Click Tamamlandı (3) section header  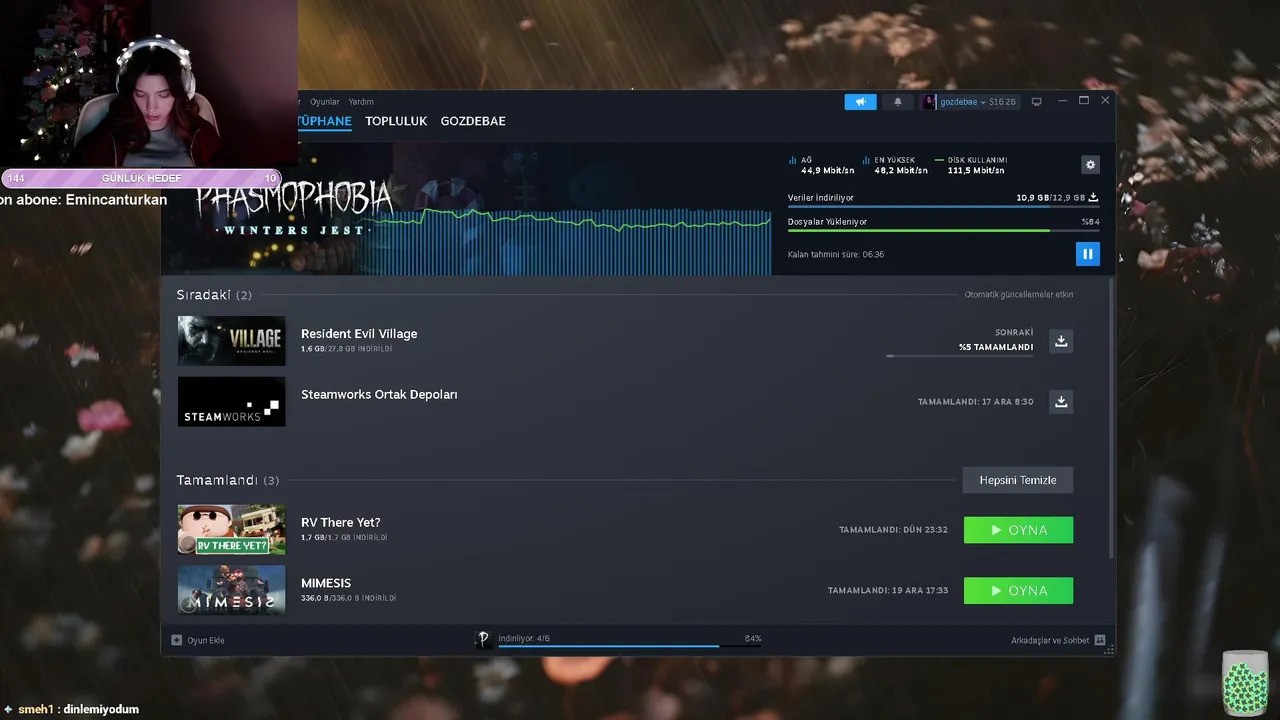228,480
